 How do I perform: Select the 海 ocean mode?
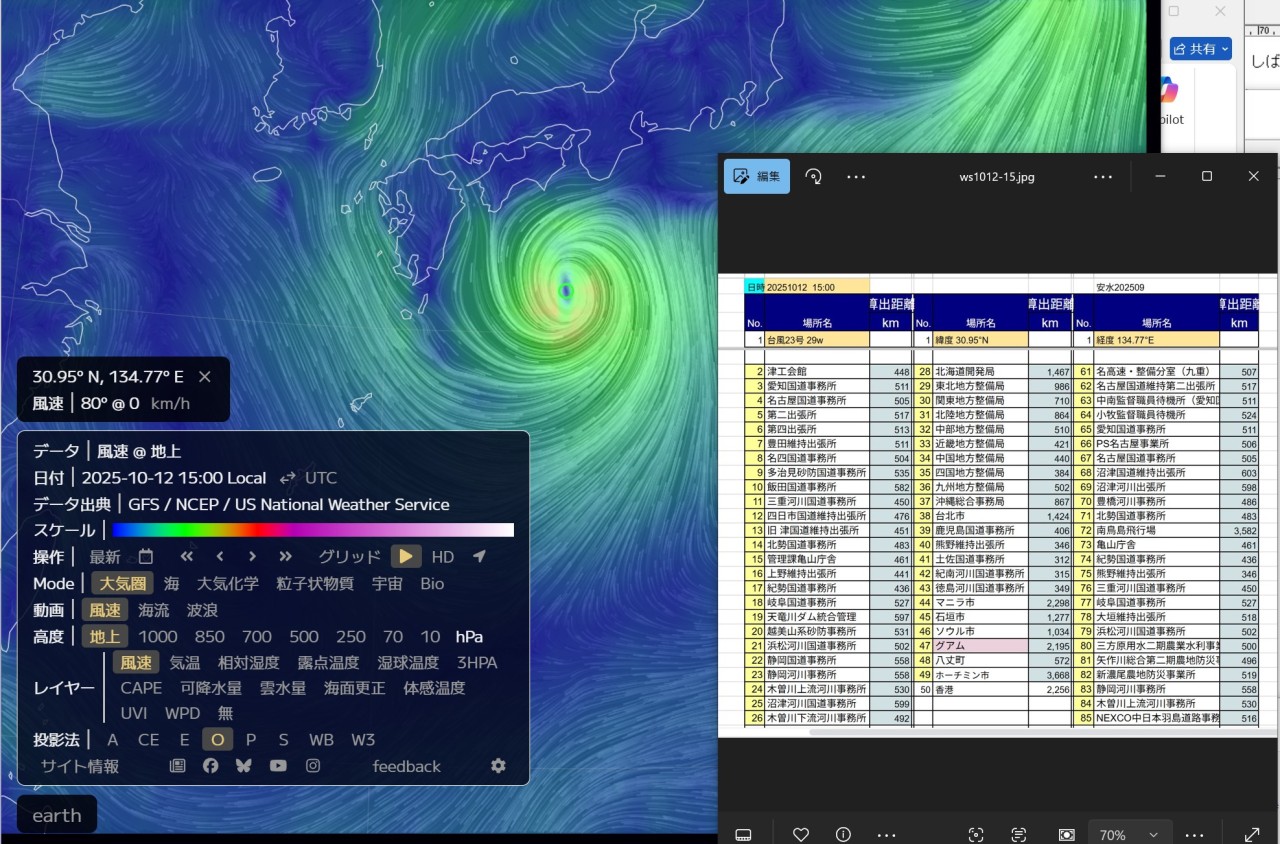click(x=172, y=584)
